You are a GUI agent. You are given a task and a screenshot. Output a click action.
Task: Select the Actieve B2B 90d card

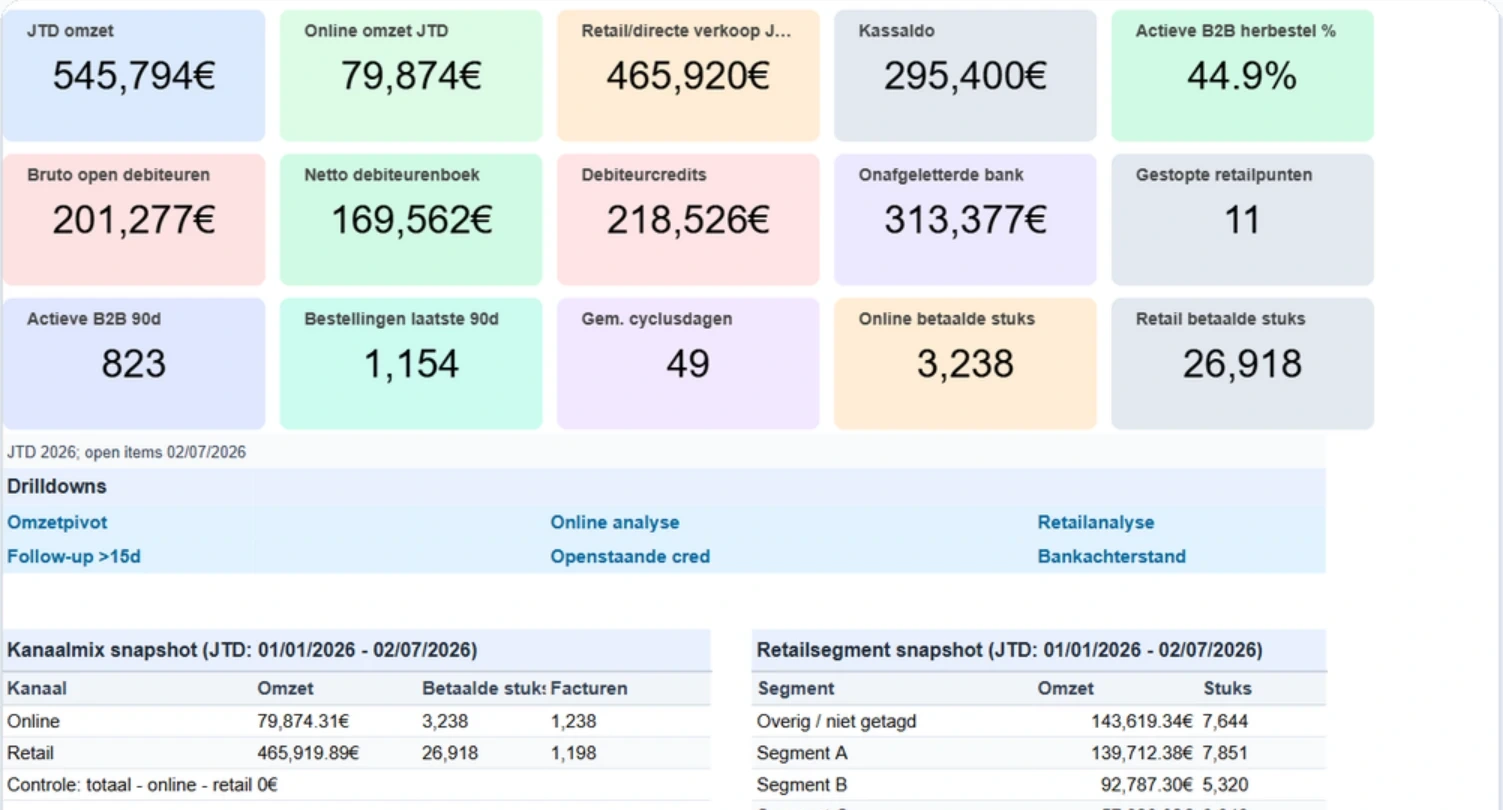[x=134, y=364]
